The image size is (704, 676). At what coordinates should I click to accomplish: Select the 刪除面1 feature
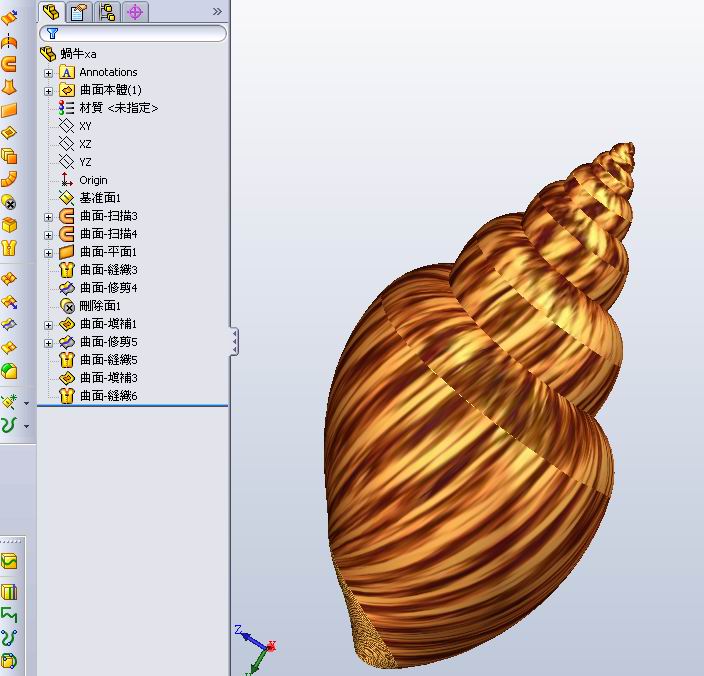[90, 306]
